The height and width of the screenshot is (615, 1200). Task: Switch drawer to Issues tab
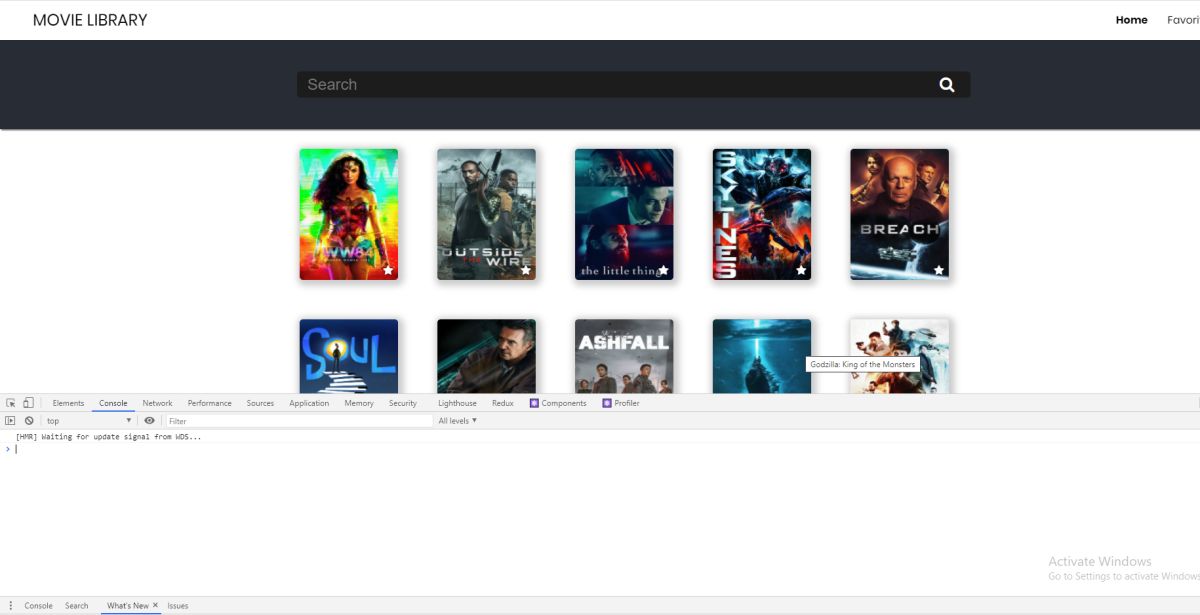click(x=177, y=606)
